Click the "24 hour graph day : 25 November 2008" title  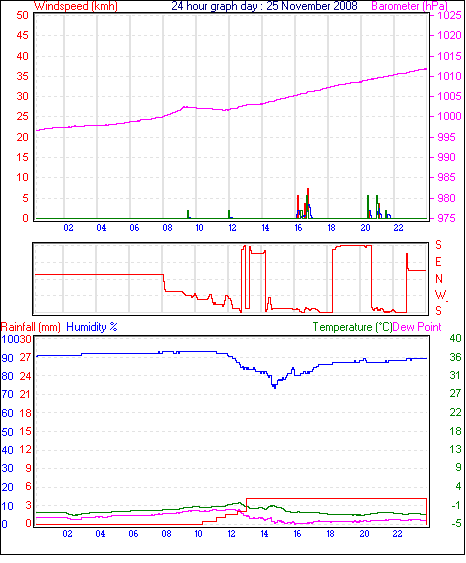pos(264,6)
